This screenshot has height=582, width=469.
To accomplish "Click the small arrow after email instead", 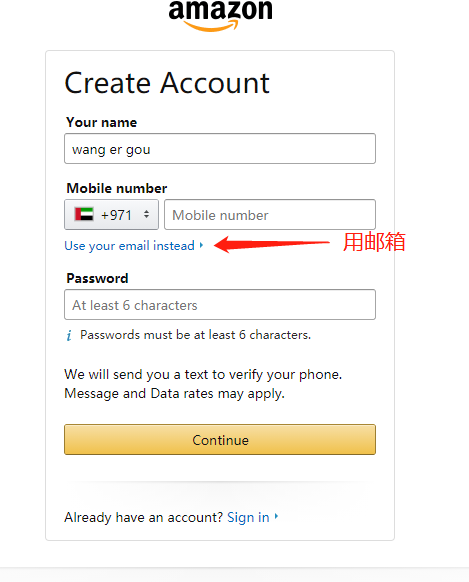I will [201, 245].
